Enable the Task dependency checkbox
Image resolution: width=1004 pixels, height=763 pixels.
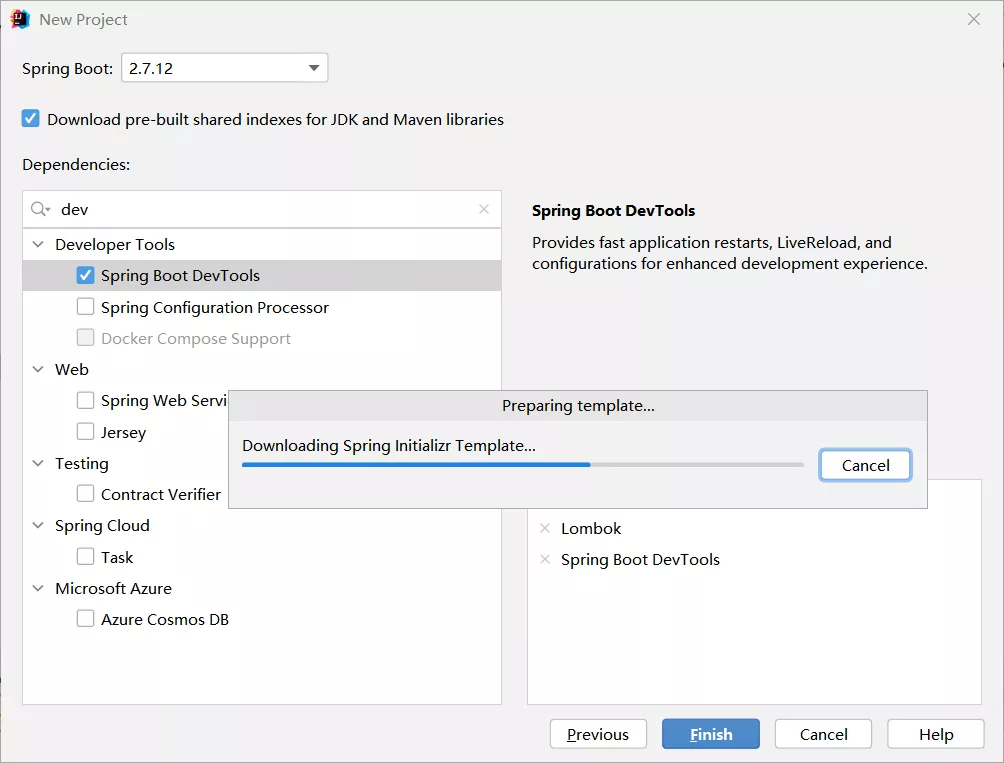85,556
